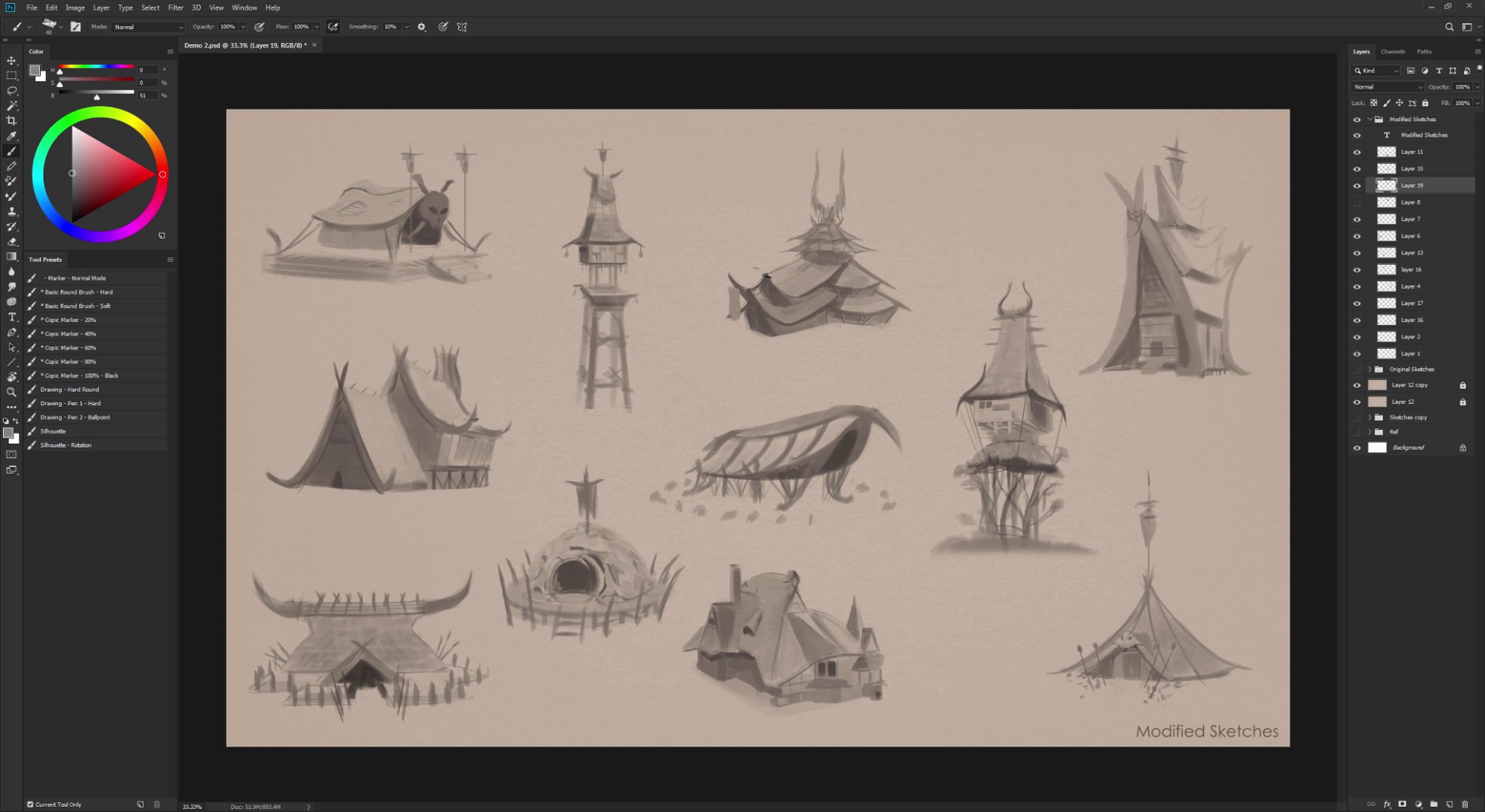This screenshot has width=1485, height=812.
Task: Open the Filter menu
Action: pos(175,8)
